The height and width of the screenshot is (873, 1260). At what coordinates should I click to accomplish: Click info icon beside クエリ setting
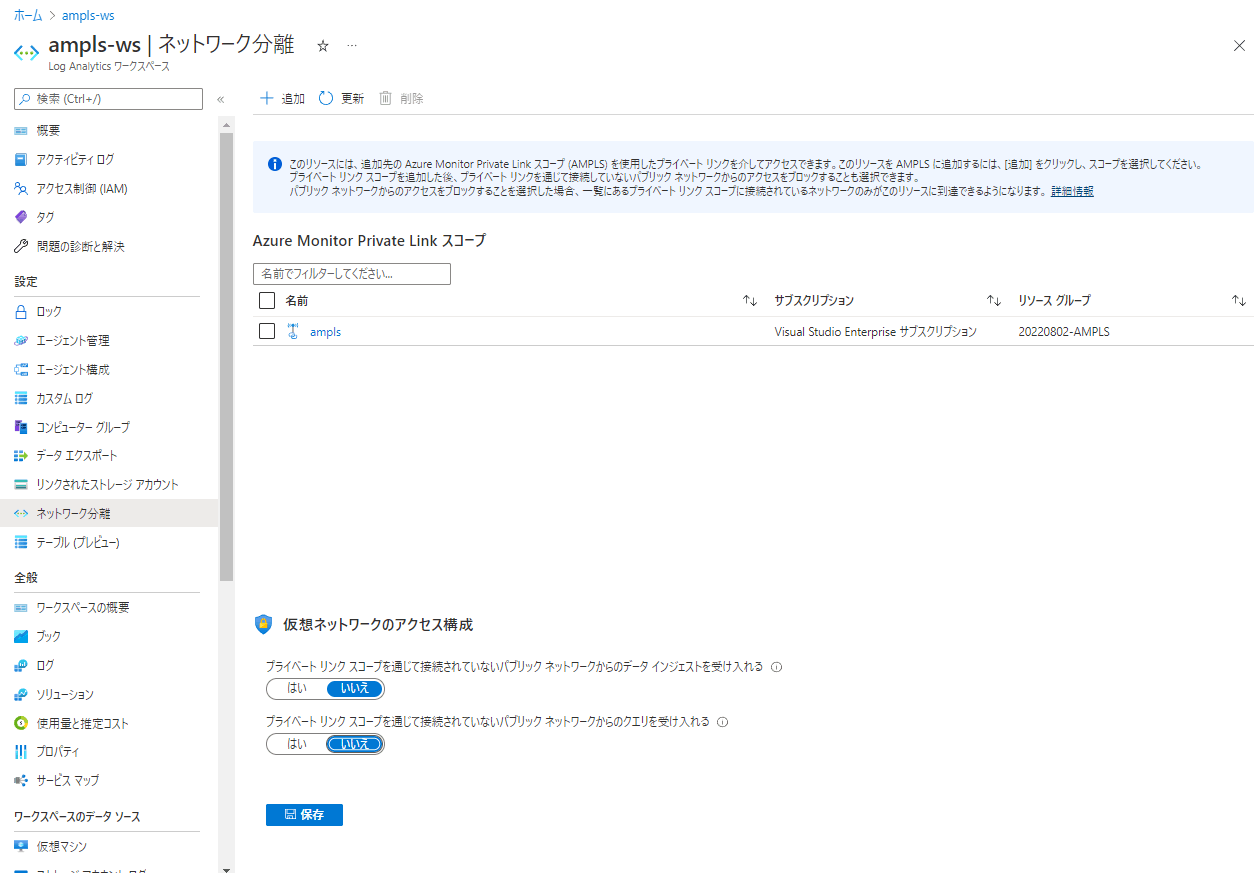[x=723, y=722]
